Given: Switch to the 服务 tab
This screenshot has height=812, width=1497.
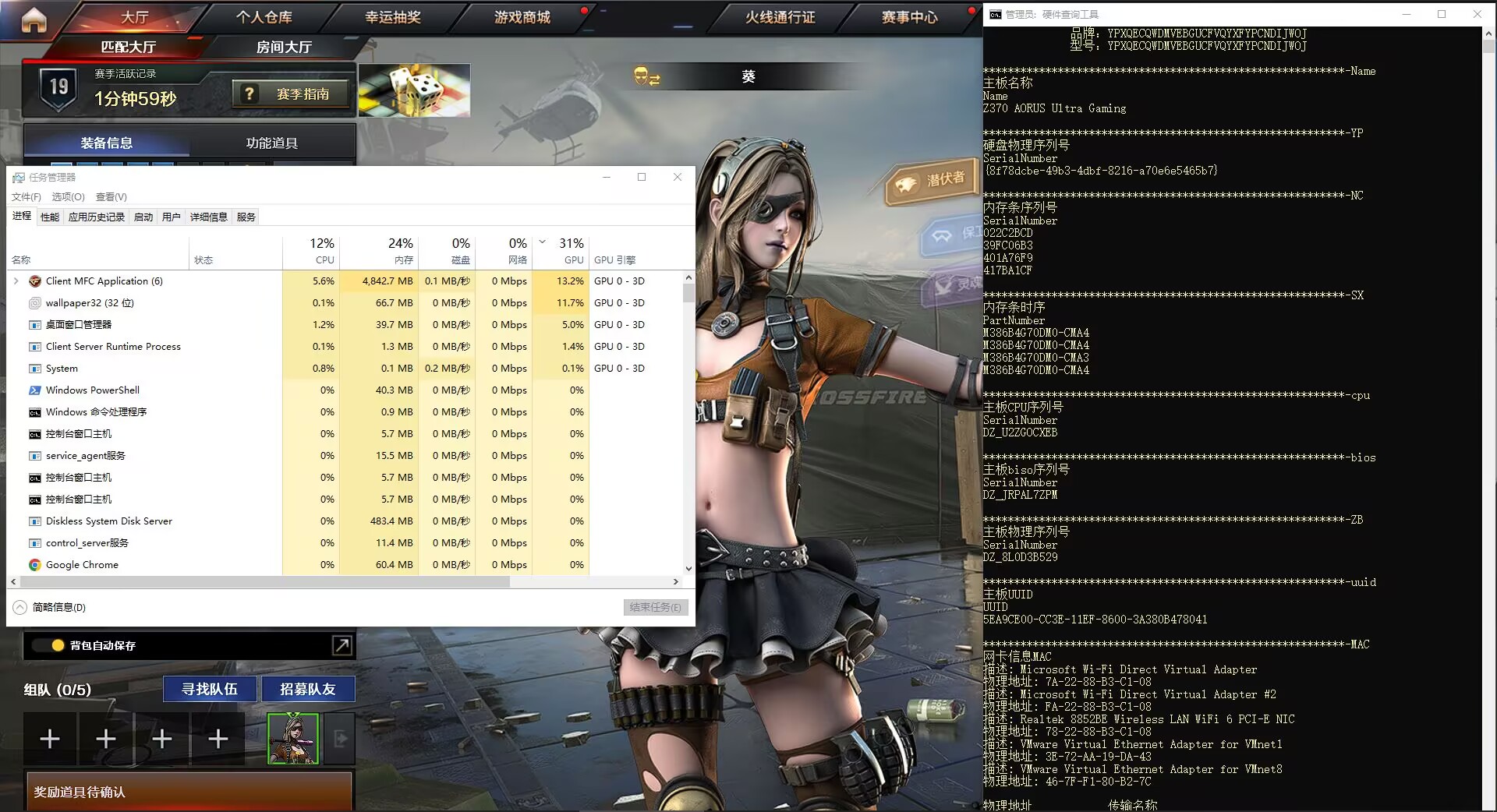Looking at the screenshot, I should 246,217.
